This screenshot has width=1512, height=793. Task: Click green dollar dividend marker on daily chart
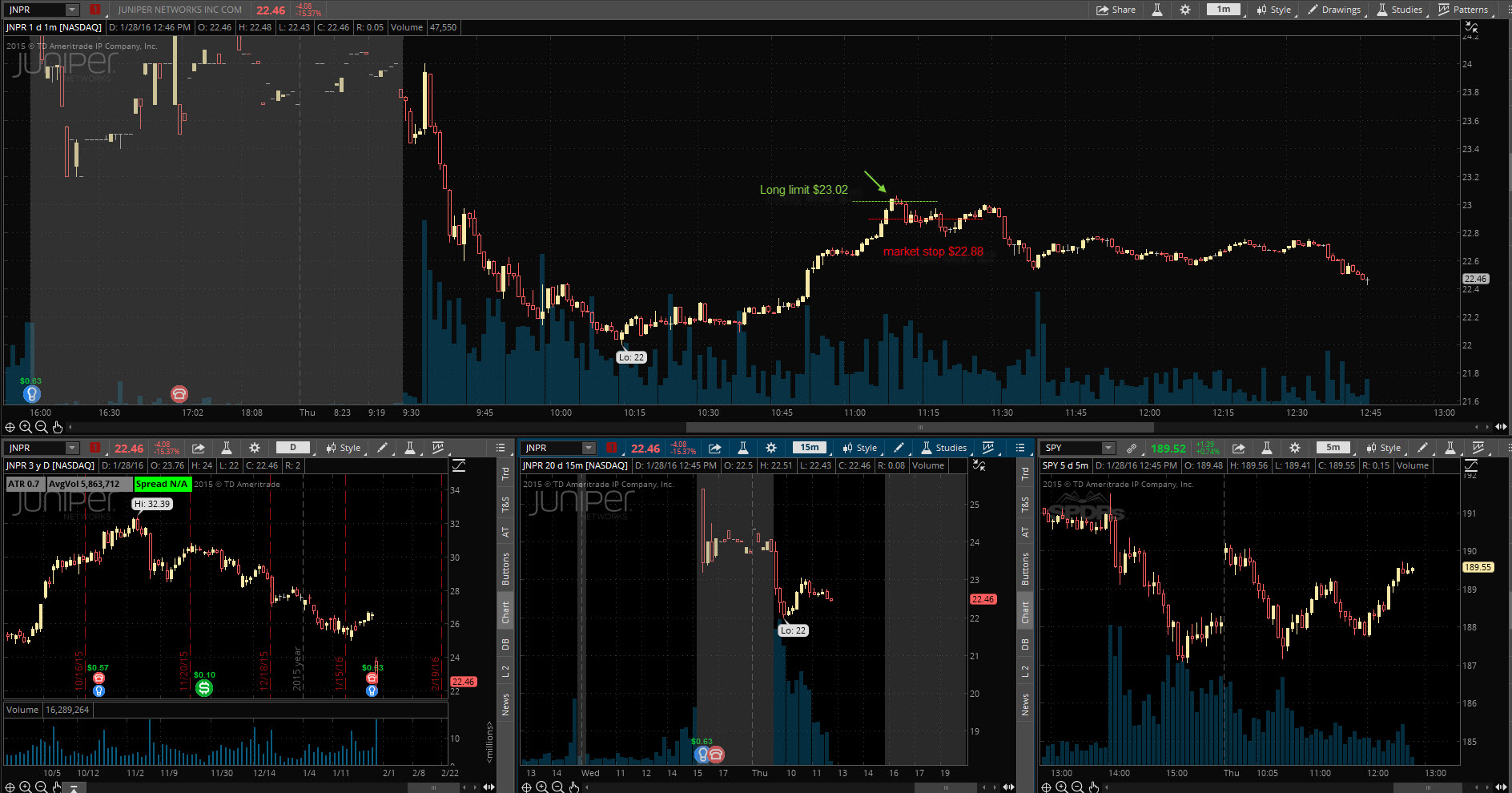204,687
